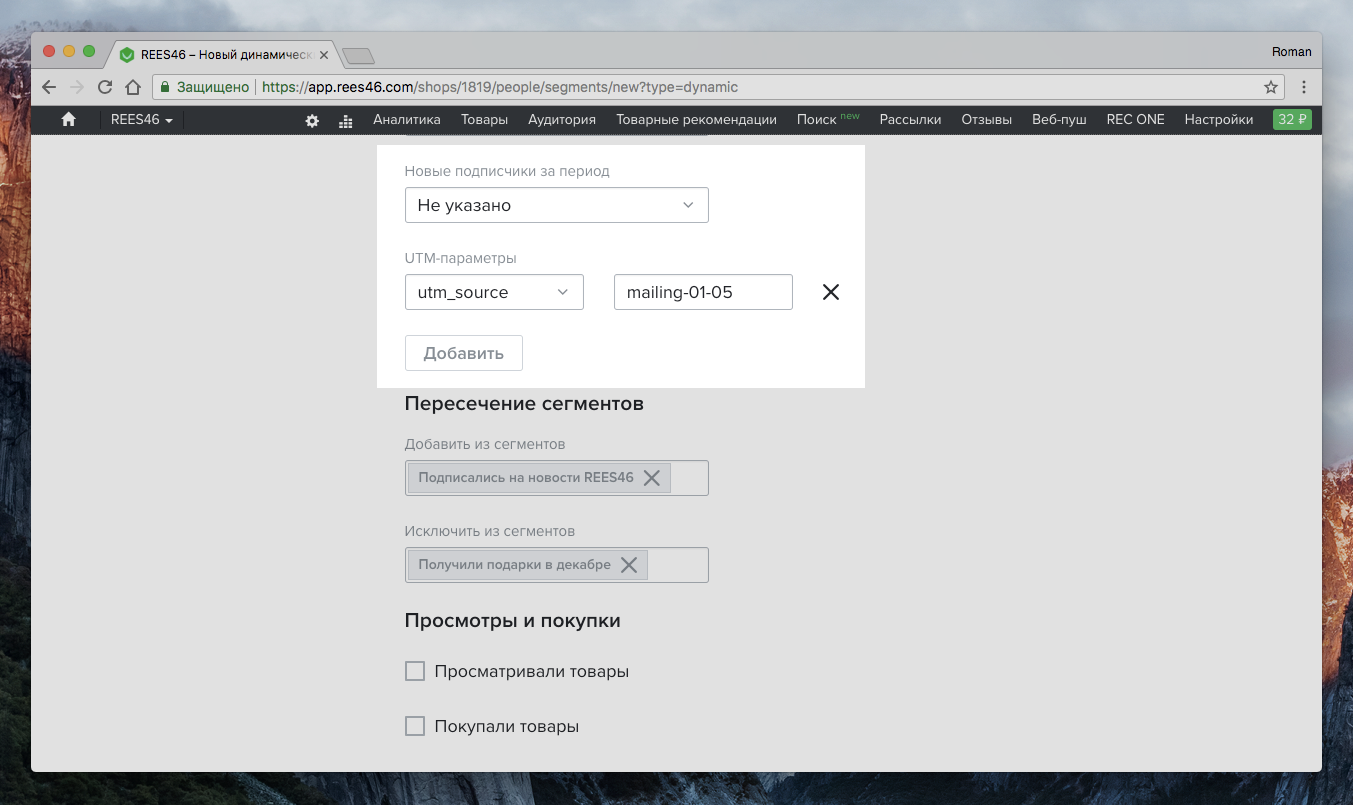Screen dimensions: 1353x805
Task: Enable the «Просматривали товары» checkbox
Action: click(415, 670)
